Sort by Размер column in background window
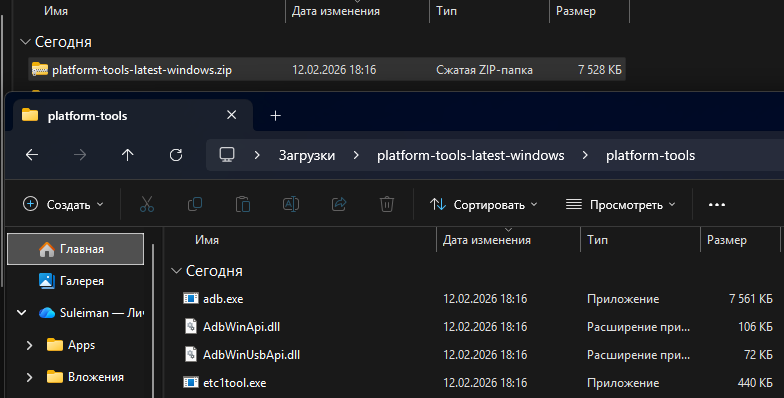The height and width of the screenshot is (398, 784). click(576, 11)
